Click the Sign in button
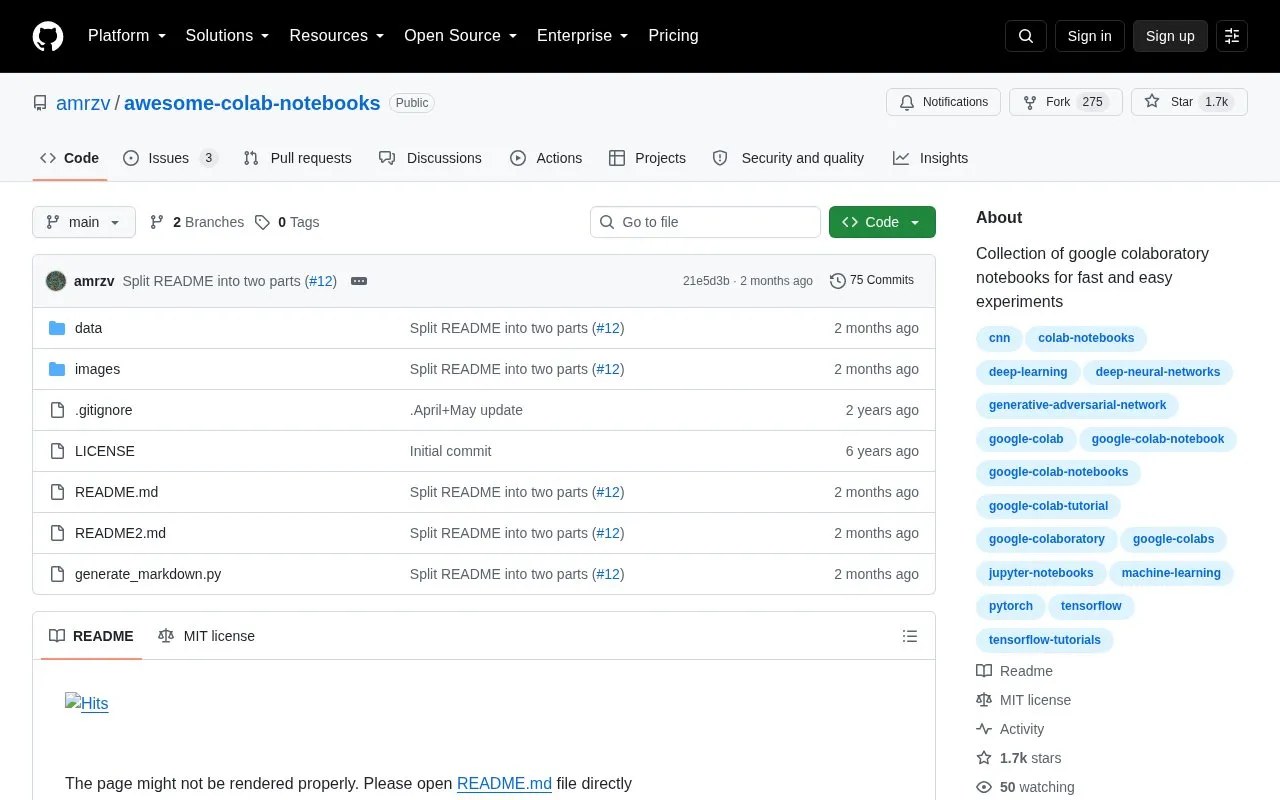1280x800 pixels. click(x=1089, y=36)
